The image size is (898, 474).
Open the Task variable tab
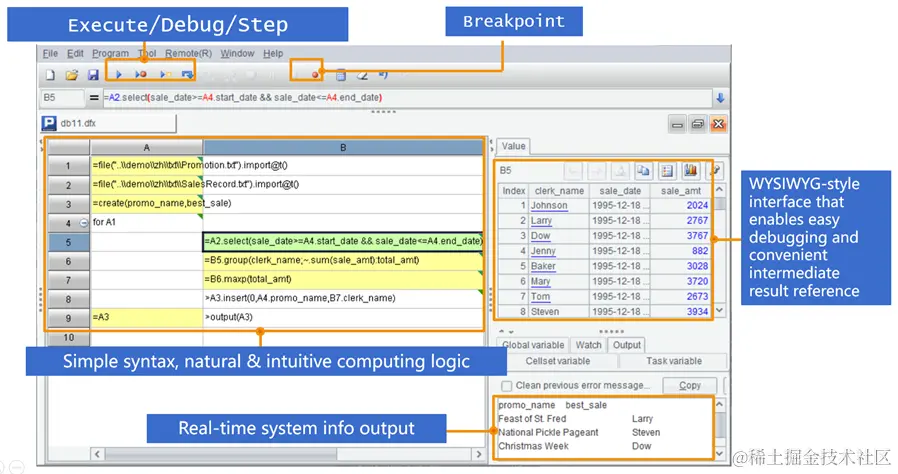(x=674, y=361)
